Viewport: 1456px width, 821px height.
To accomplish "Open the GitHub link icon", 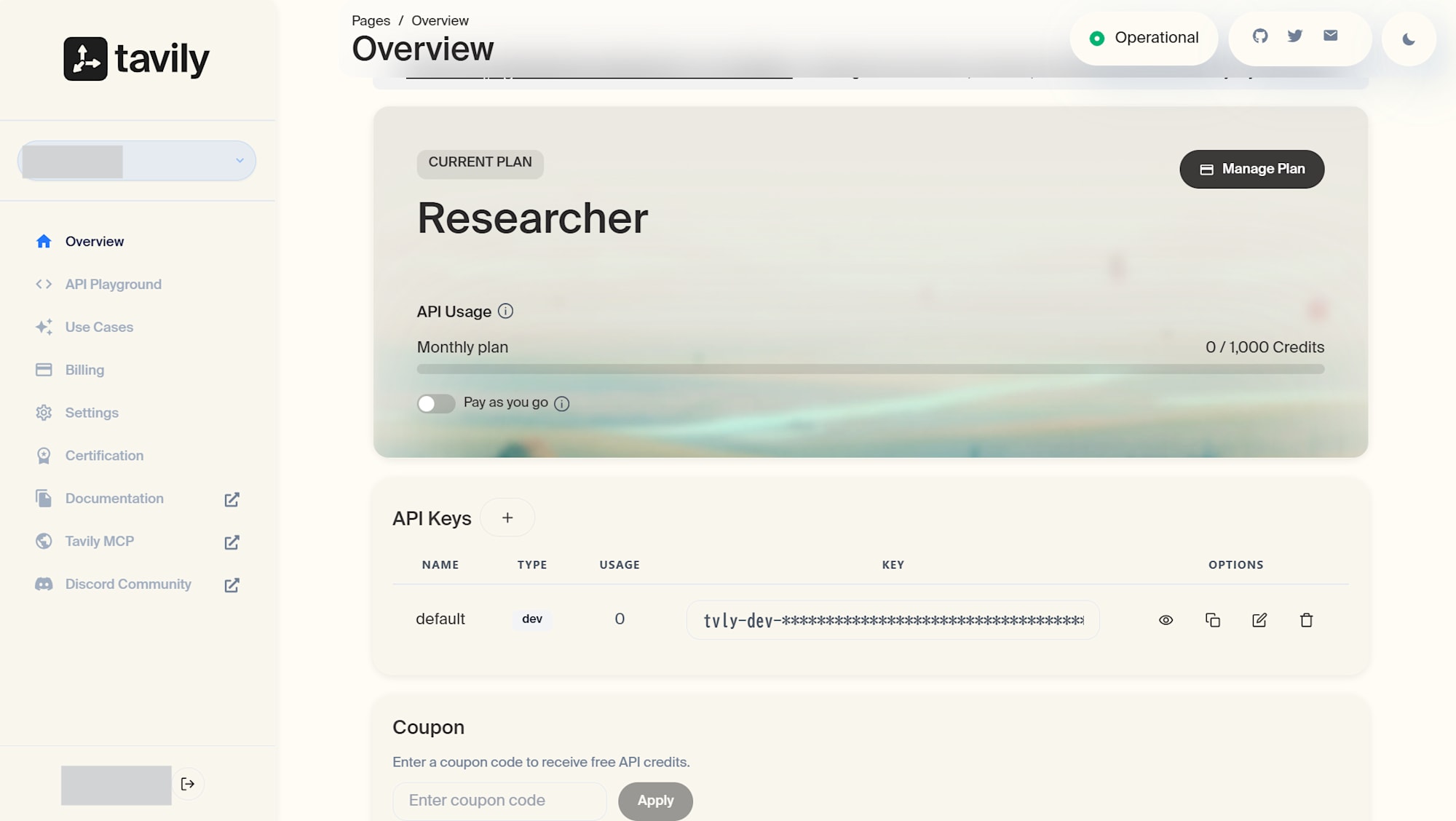I will tap(1260, 36).
